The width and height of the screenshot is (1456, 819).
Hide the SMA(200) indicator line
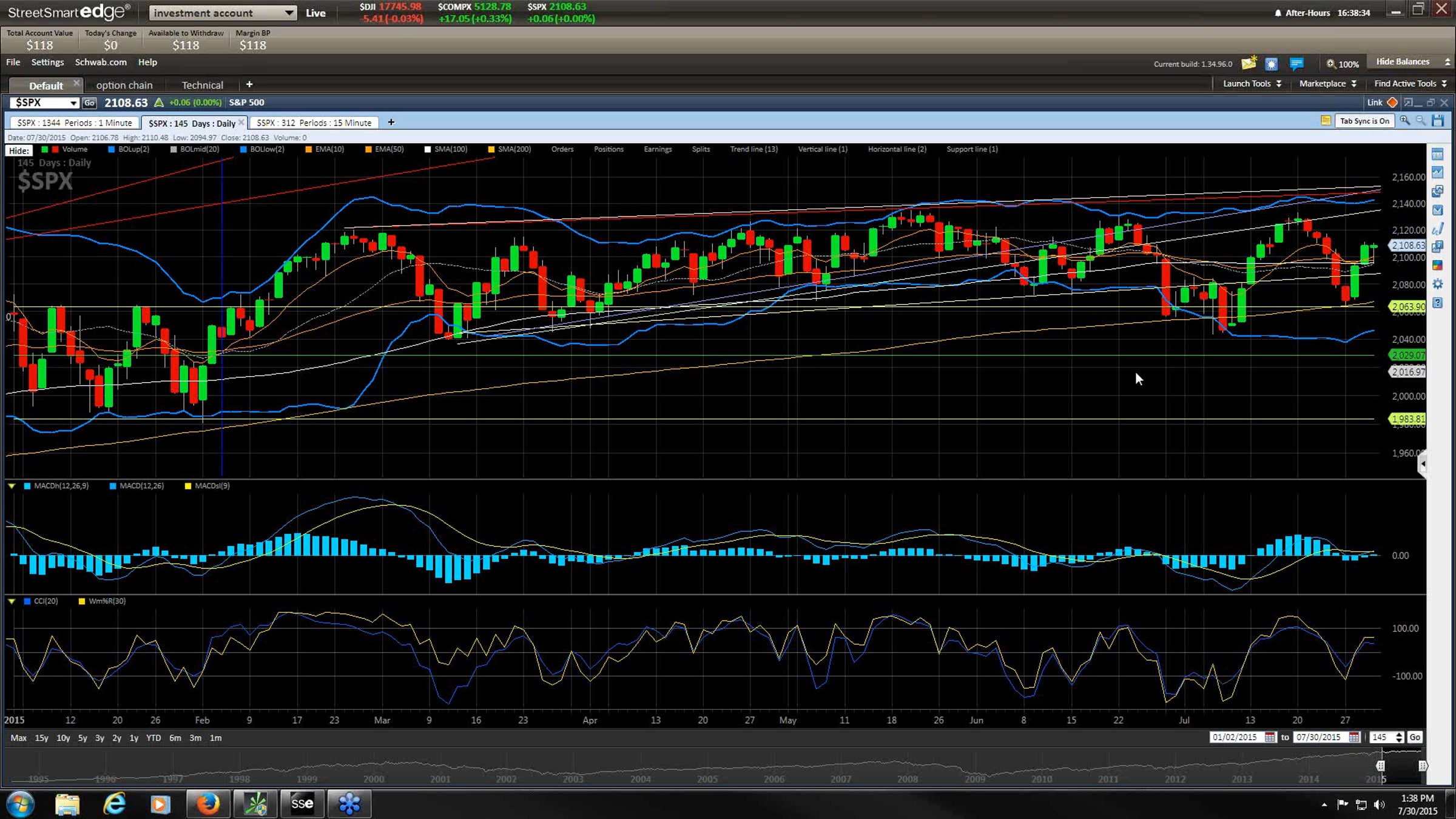514,149
